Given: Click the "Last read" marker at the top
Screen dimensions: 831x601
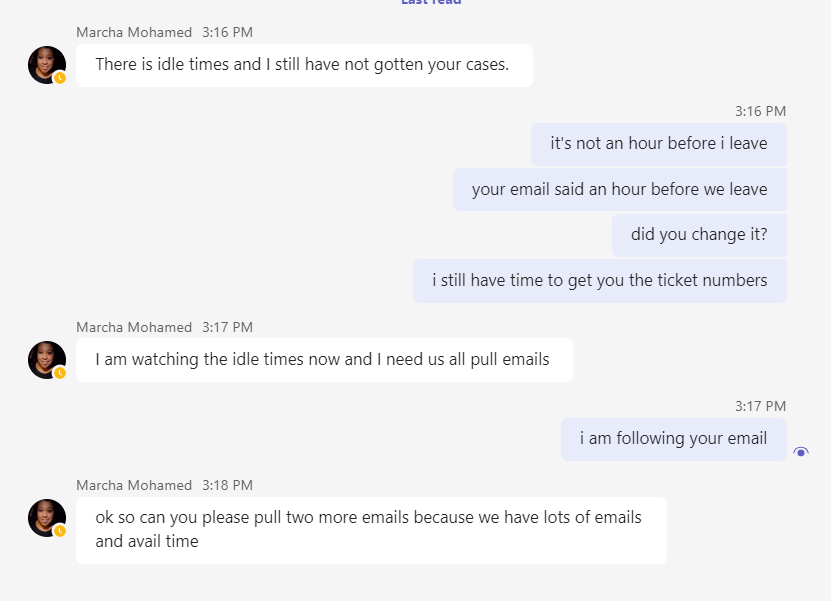Looking at the screenshot, I should (x=431, y=3).
